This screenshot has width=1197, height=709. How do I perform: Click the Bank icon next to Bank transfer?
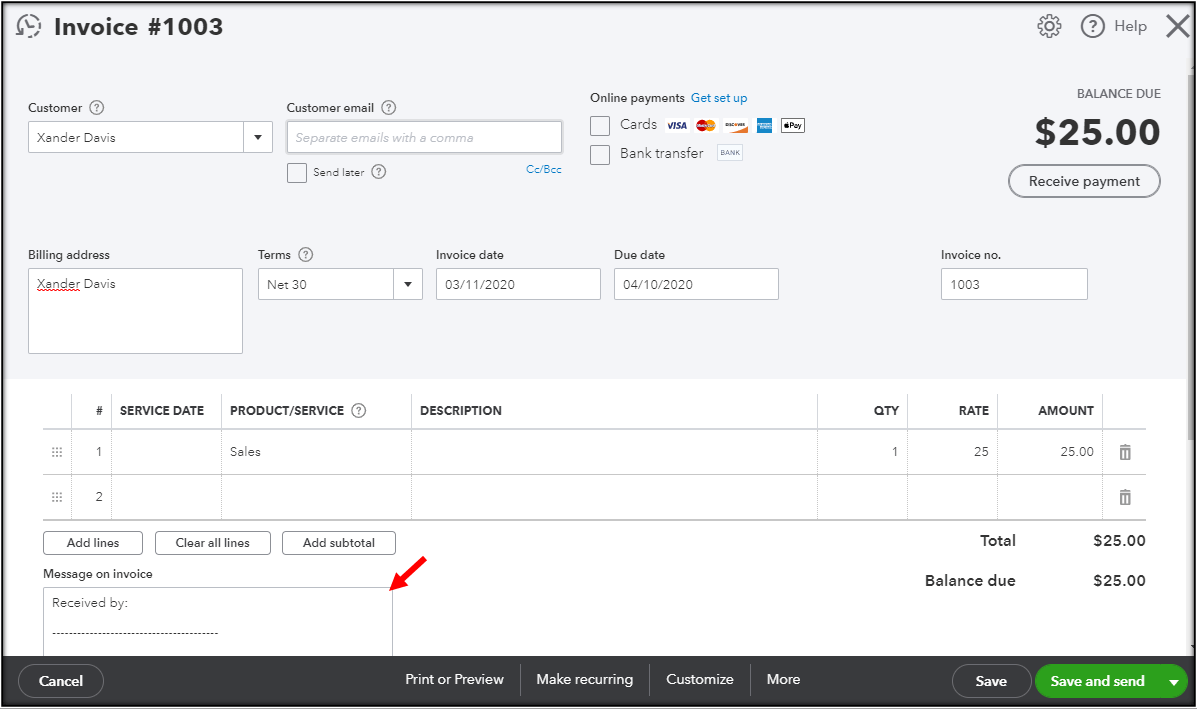pyautogui.click(x=730, y=153)
